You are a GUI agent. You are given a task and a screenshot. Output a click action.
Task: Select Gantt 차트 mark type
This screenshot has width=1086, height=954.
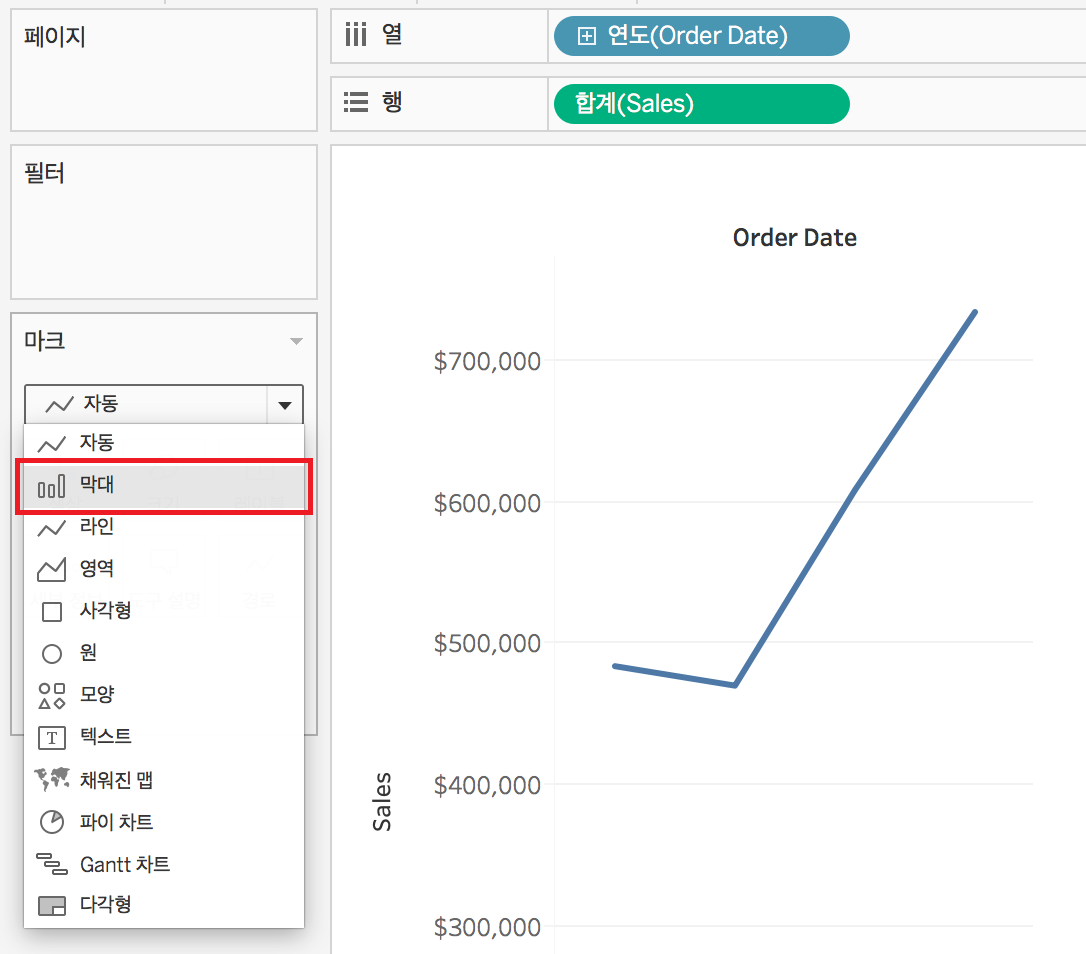click(164, 864)
